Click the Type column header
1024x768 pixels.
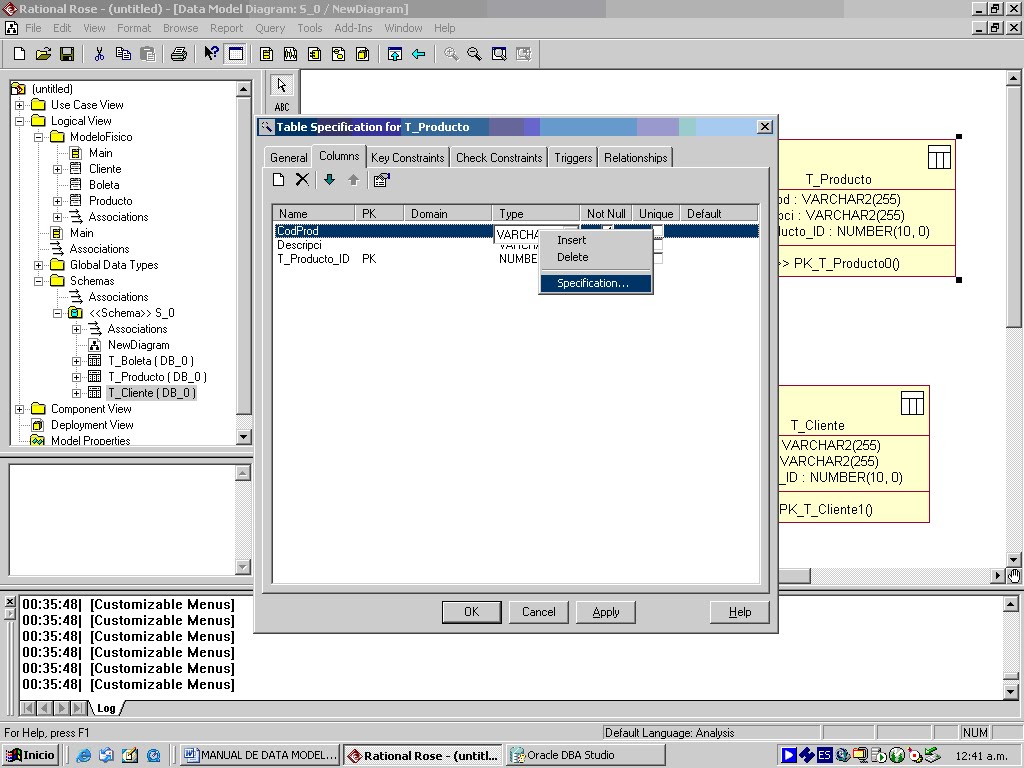coord(536,214)
